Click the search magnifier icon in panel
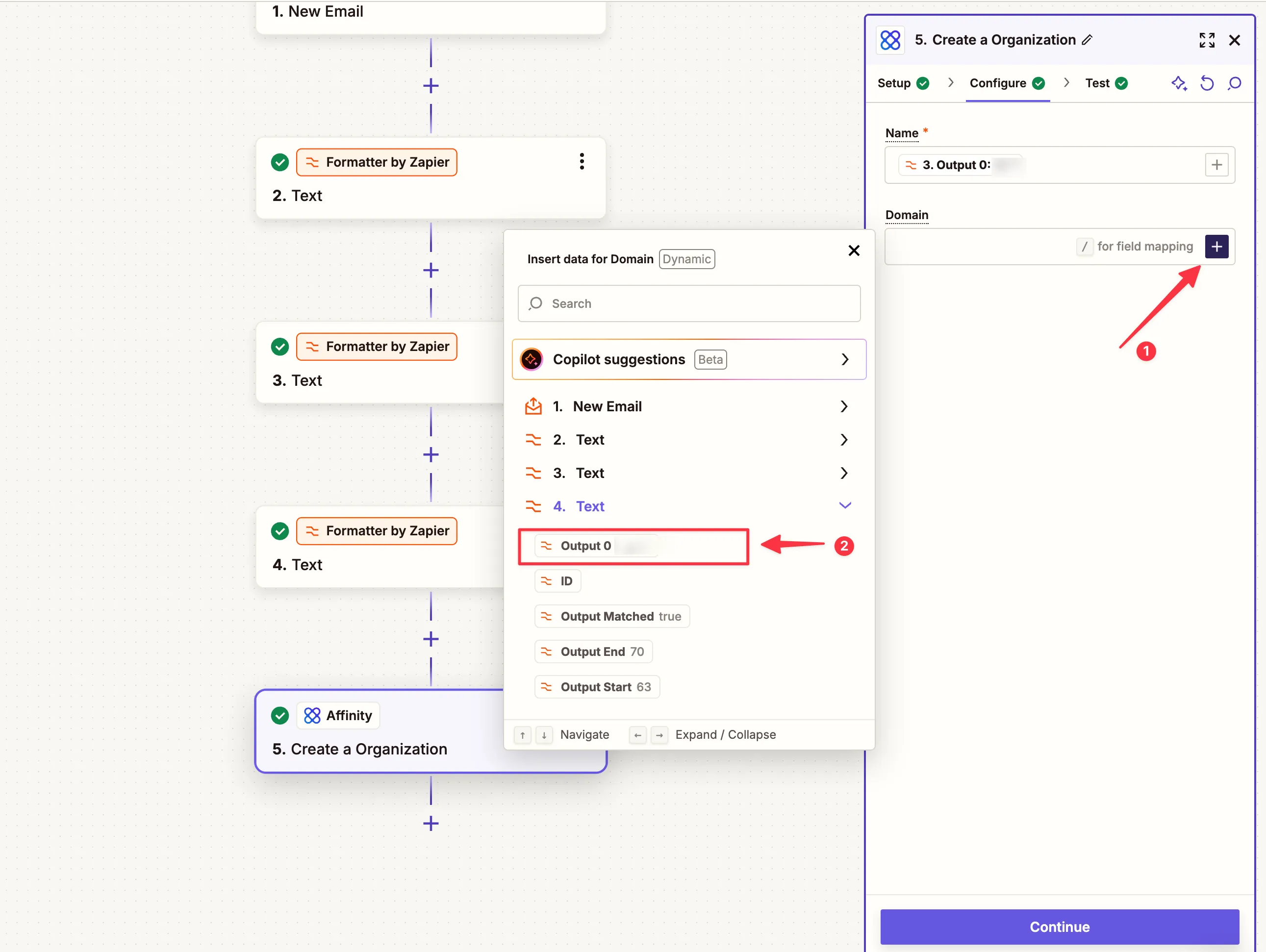The width and height of the screenshot is (1266, 952). (1235, 83)
